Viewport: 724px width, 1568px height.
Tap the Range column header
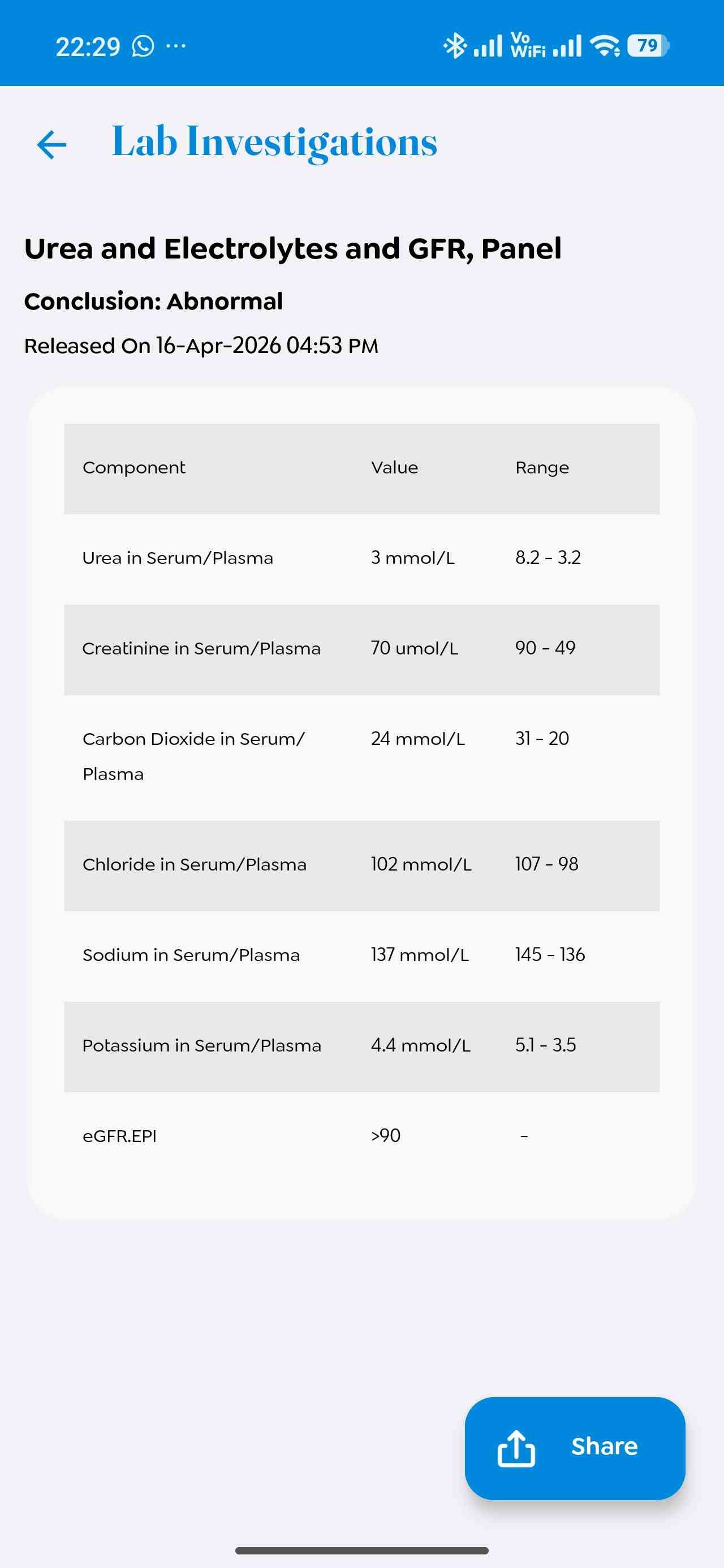pyautogui.click(x=542, y=468)
